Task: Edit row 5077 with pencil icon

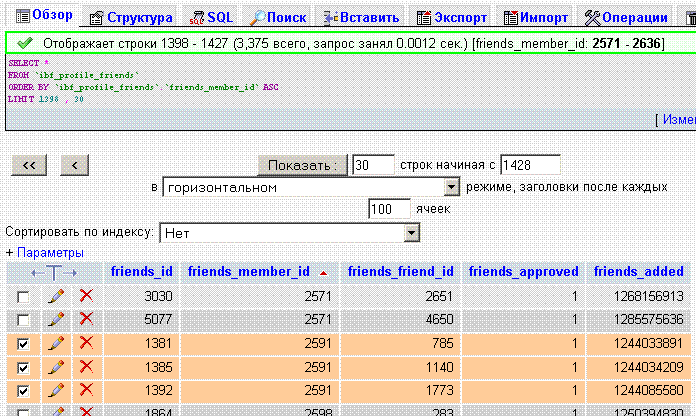Action: 56,319
